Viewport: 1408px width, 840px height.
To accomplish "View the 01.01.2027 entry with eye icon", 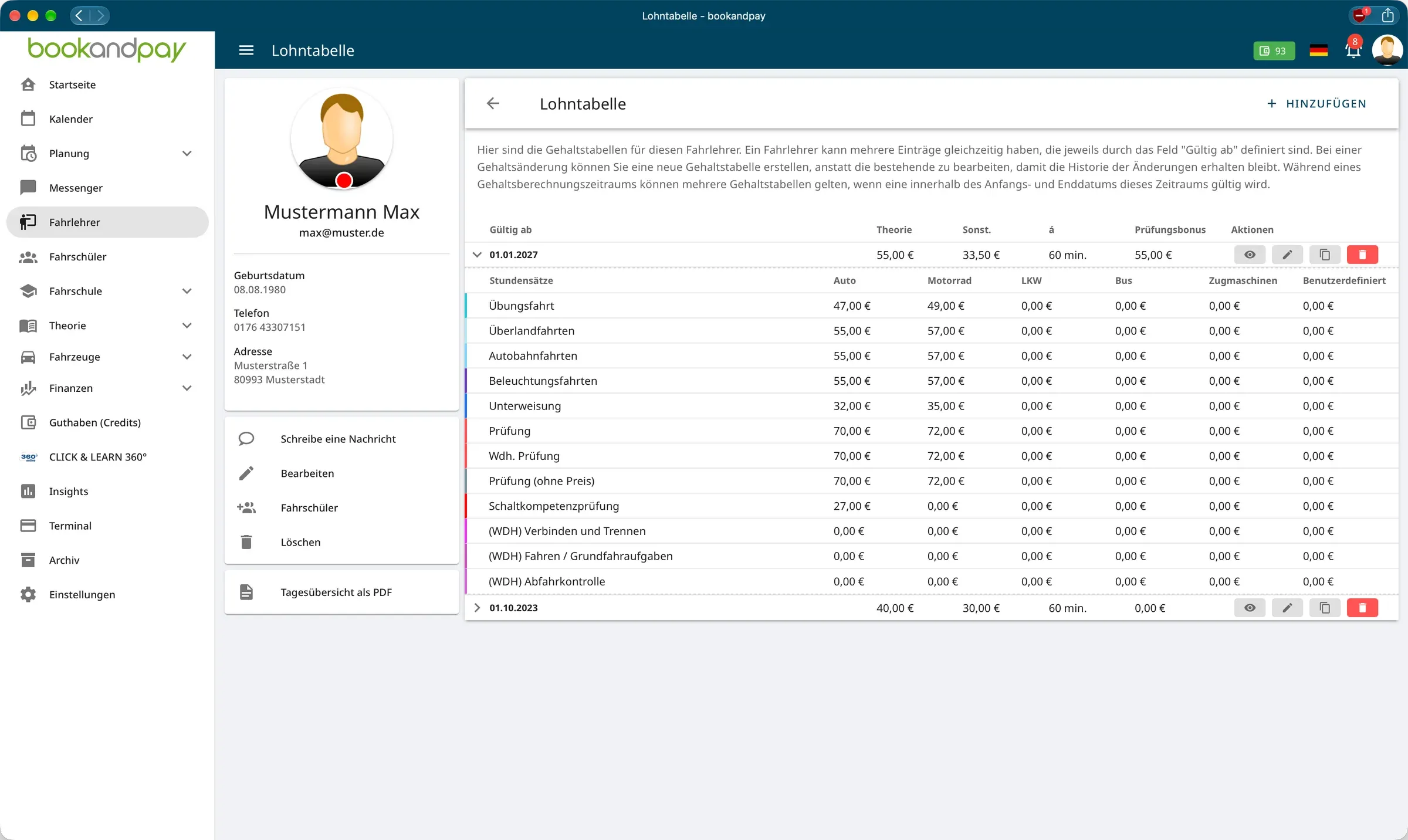I will (1250, 255).
